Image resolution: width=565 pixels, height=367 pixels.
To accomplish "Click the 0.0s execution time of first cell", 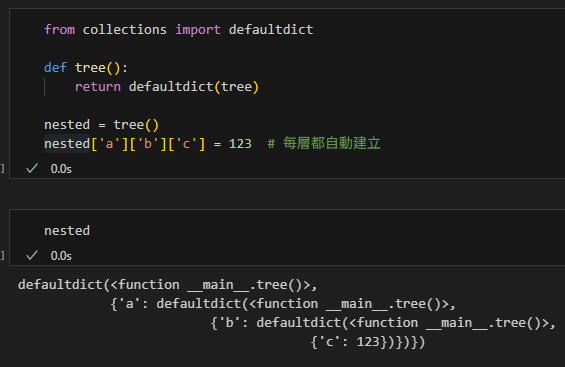I will coord(61,169).
